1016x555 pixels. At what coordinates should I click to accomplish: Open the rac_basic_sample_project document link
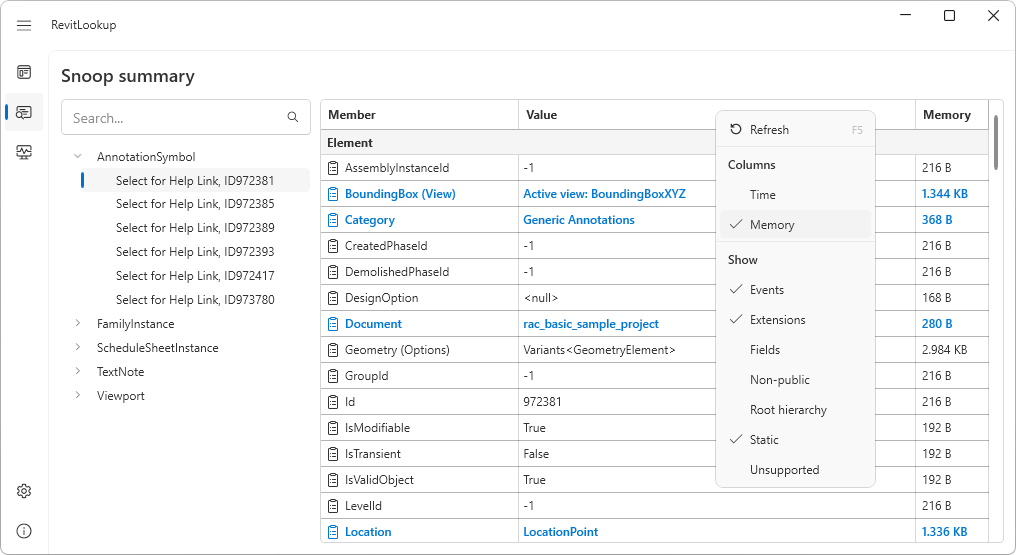[x=590, y=324]
